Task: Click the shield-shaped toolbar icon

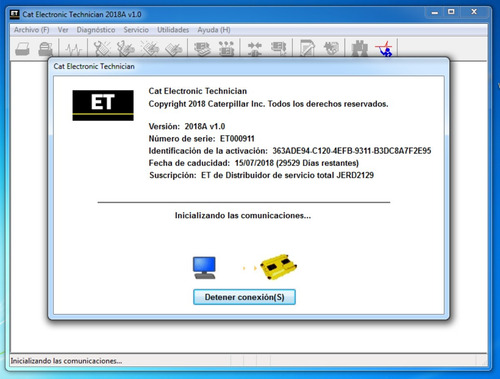Action: pyautogui.click(x=331, y=49)
